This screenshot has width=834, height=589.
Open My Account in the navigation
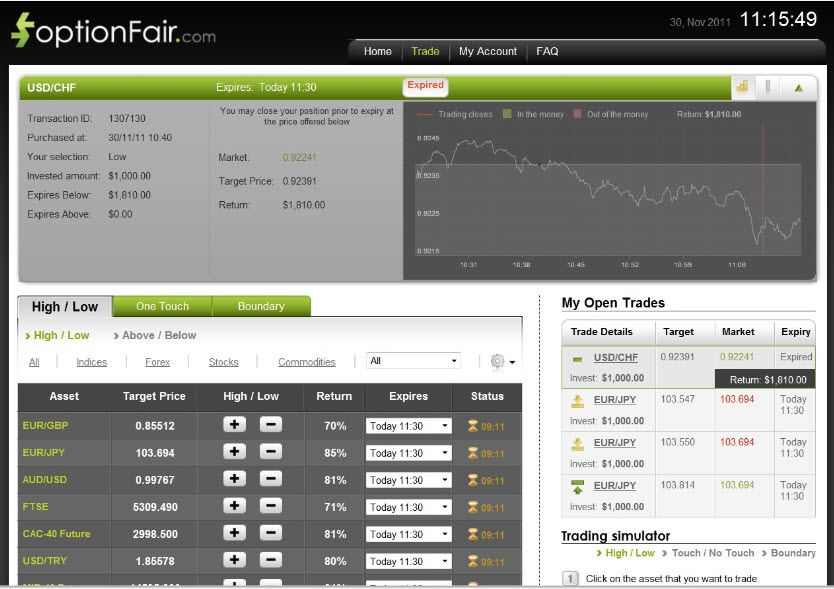click(x=488, y=51)
